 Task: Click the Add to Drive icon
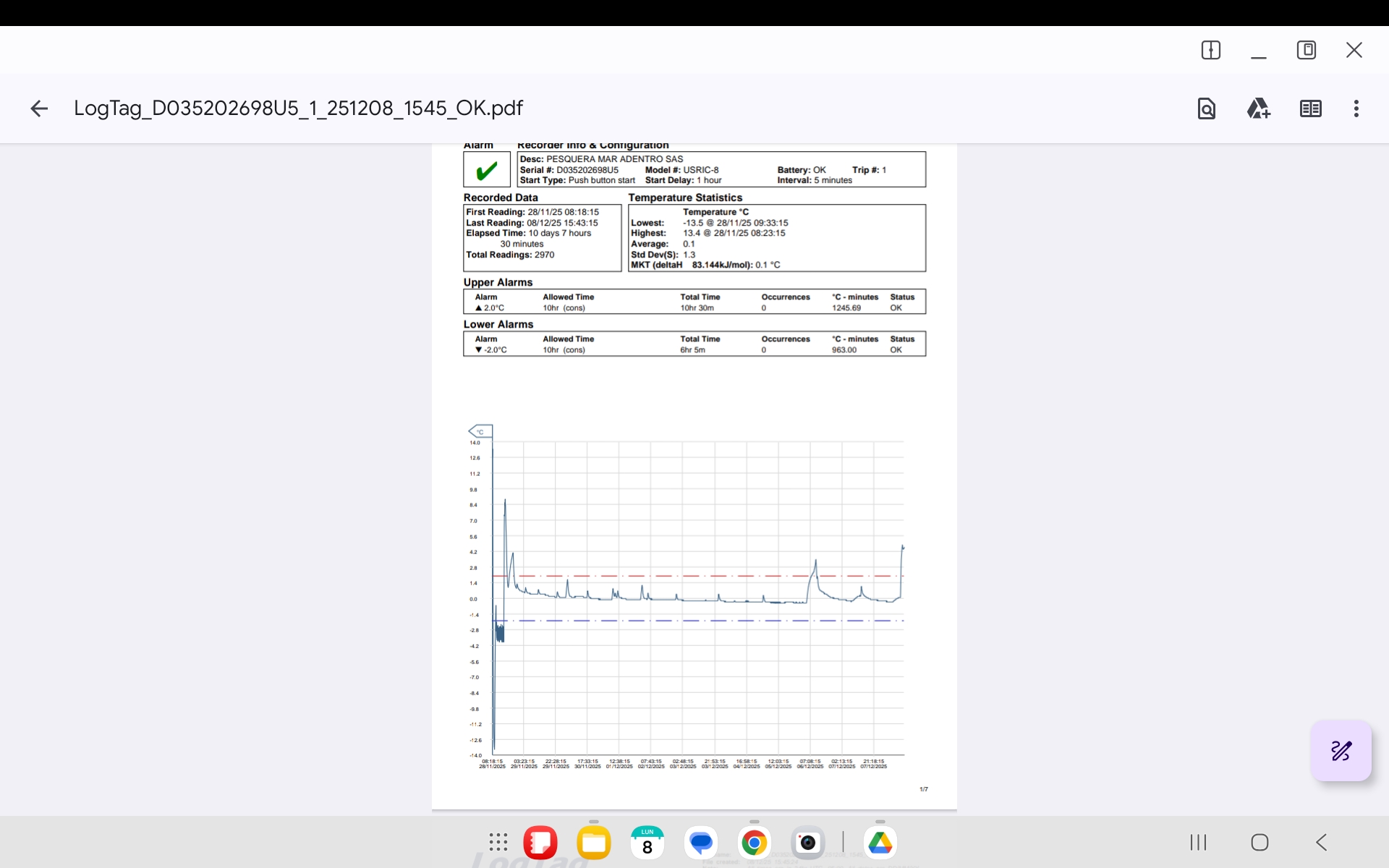(x=1258, y=109)
